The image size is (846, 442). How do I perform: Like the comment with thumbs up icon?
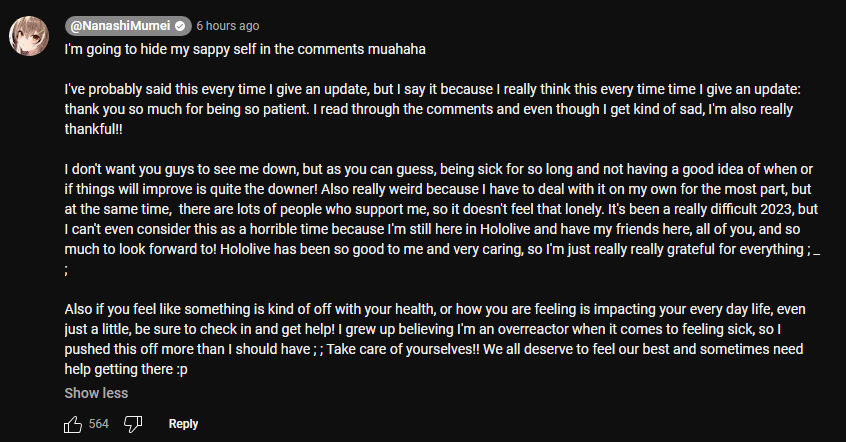coord(73,424)
